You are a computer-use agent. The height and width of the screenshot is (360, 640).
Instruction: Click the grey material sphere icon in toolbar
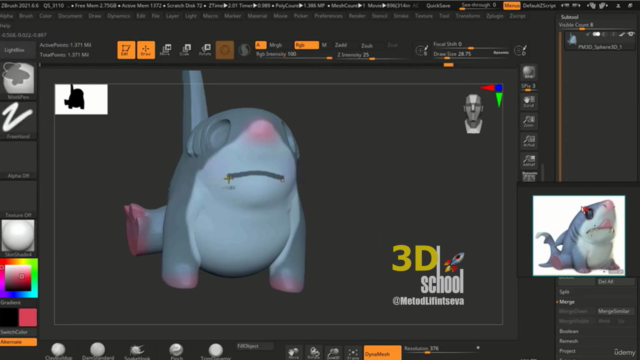tap(244, 50)
